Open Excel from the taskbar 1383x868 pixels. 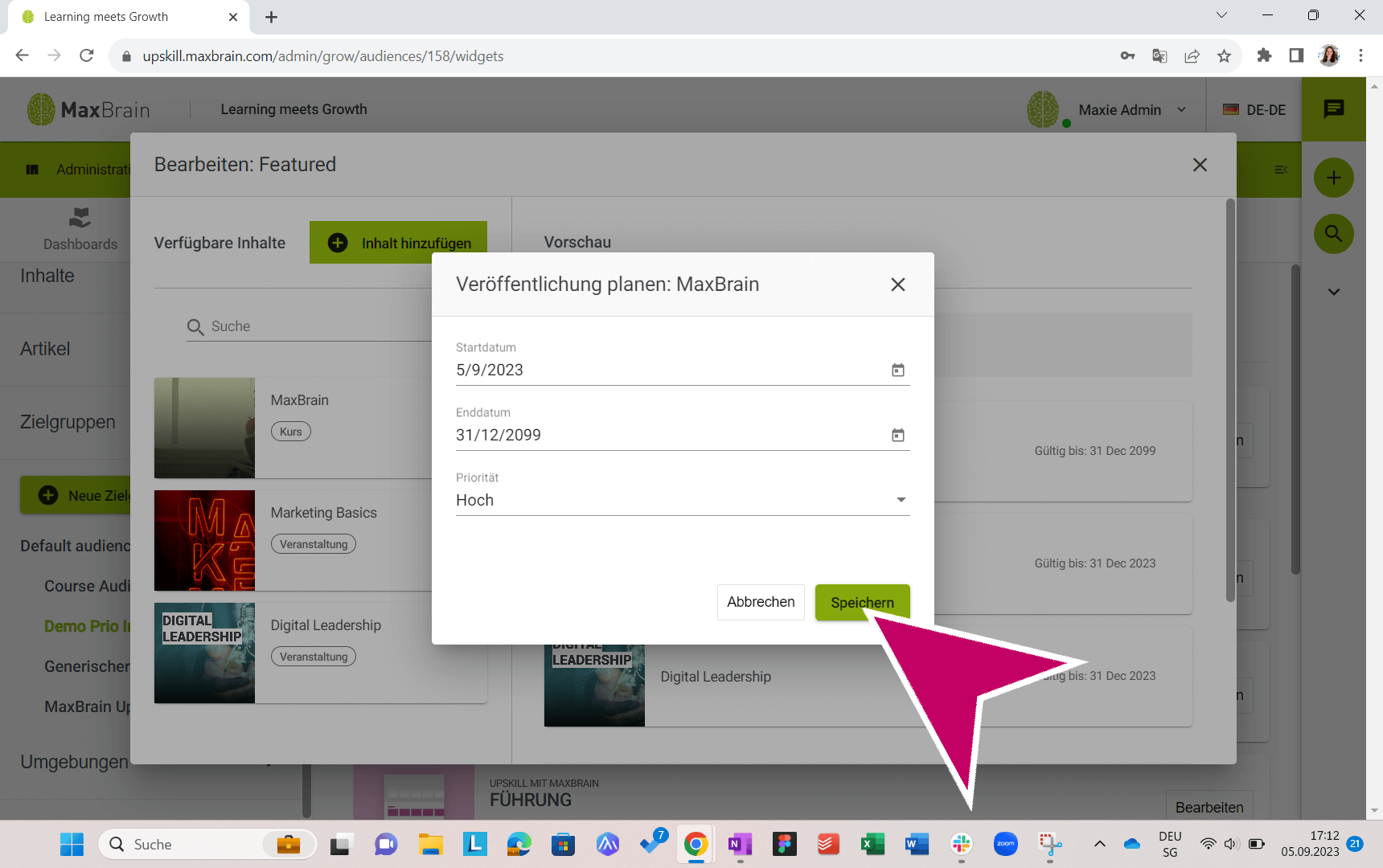coord(872,844)
